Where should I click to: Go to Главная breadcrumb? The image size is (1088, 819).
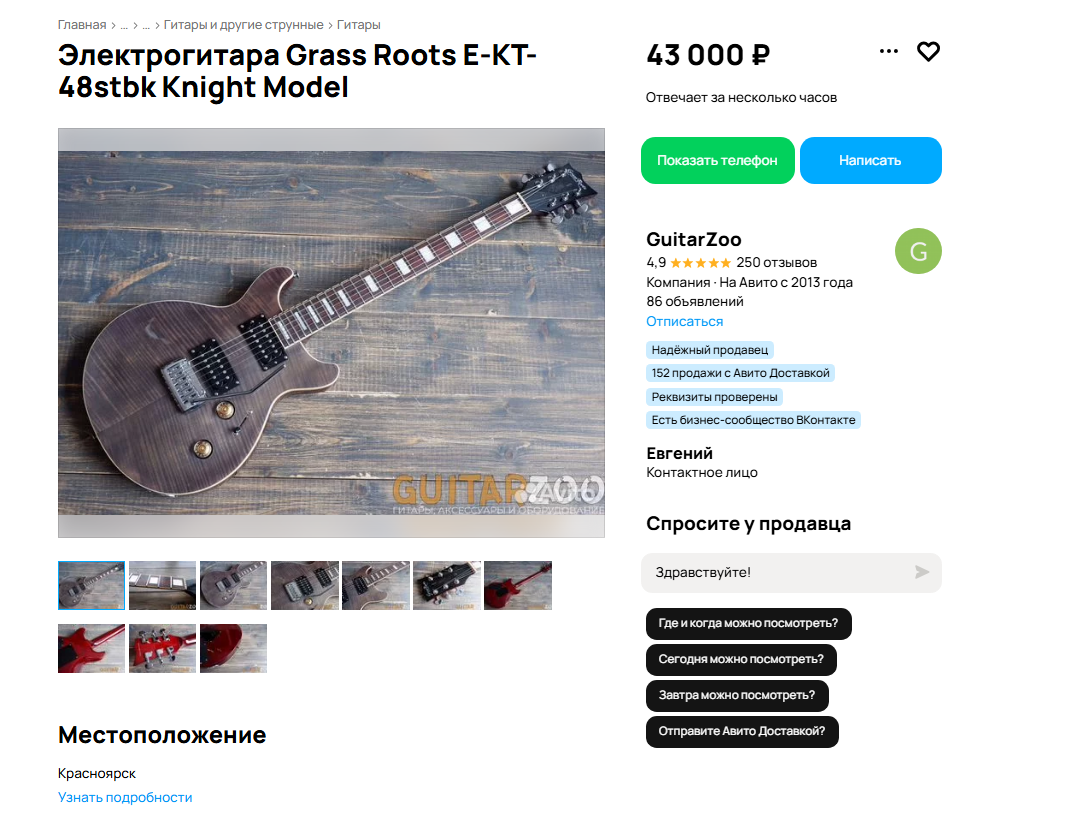(82, 25)
